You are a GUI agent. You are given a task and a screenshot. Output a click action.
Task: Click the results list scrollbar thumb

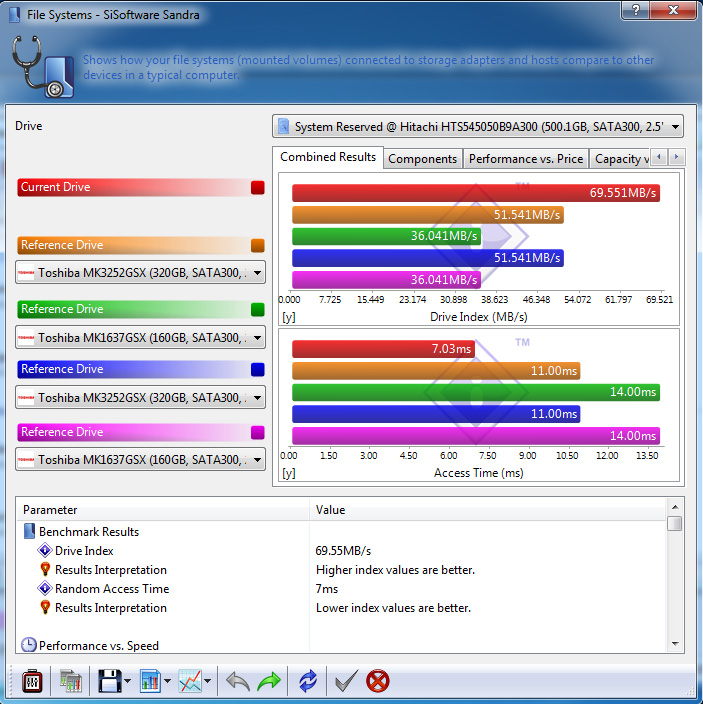674,524
